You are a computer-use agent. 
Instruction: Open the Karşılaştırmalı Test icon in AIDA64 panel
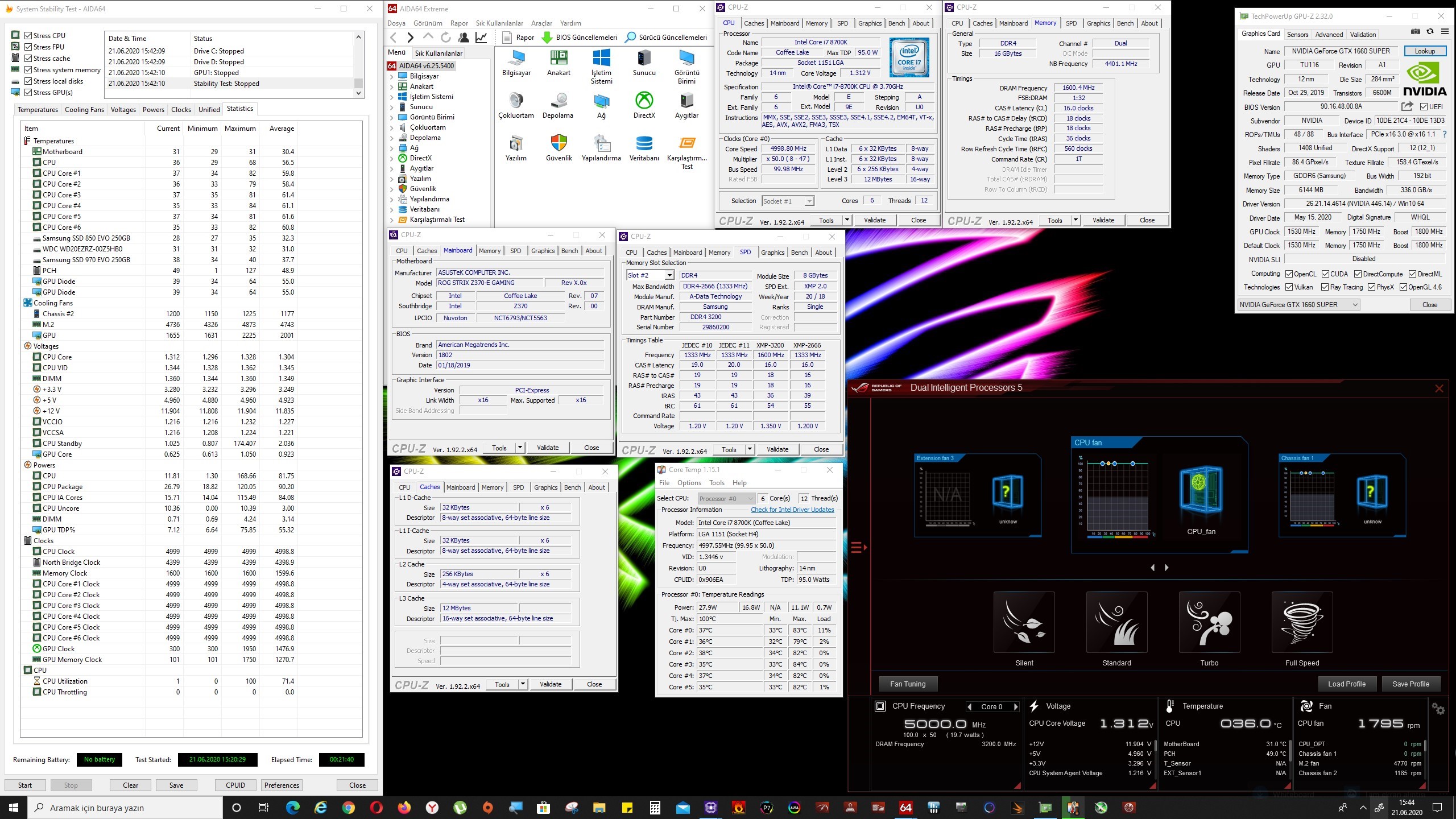pyautogui.click(x=686, y=143)
